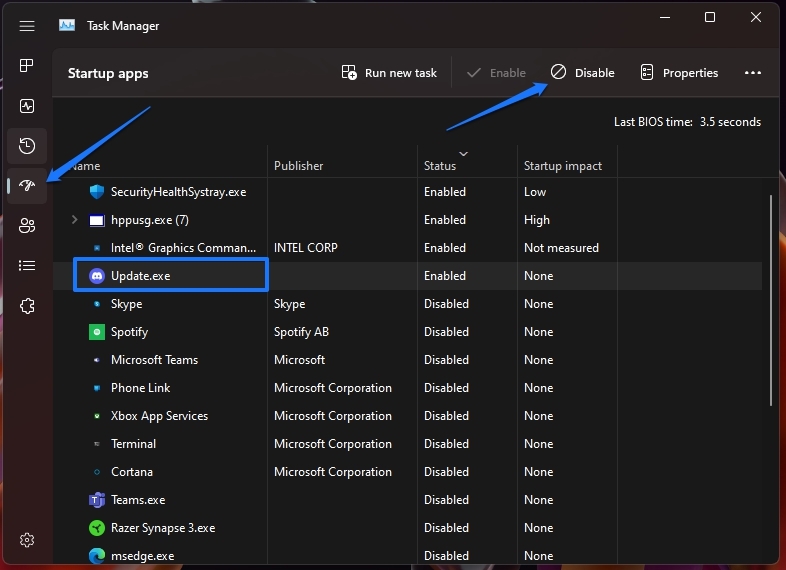Open the Users page in sidebar
This screenshot has width=786, height=570.
tap(27, 226)
